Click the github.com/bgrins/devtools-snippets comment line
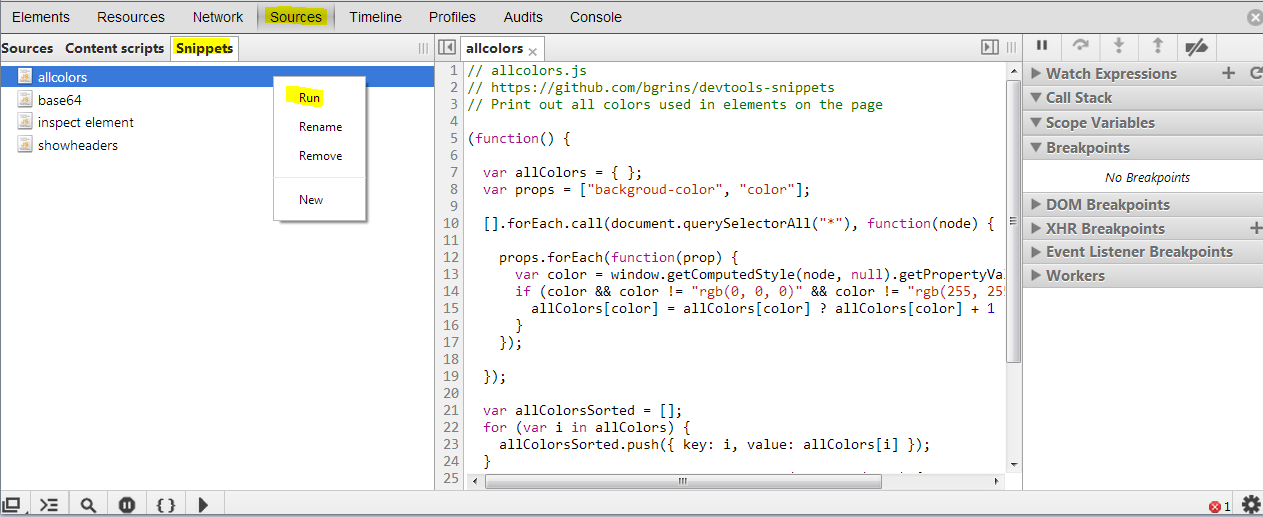Viewport: 1263px width, 517px height. click(x=651, y=88)
